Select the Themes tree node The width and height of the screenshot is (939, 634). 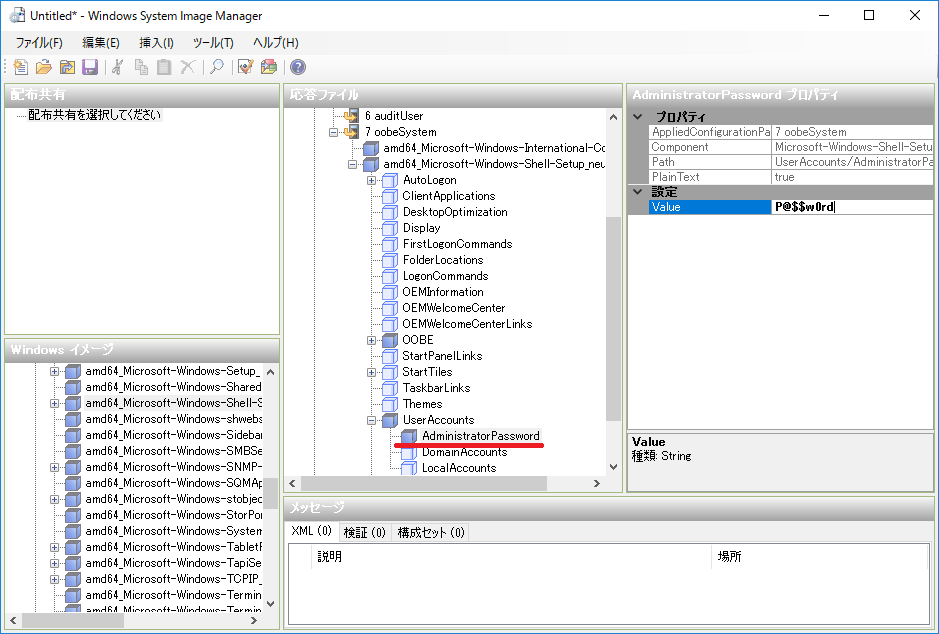[422, 404]
